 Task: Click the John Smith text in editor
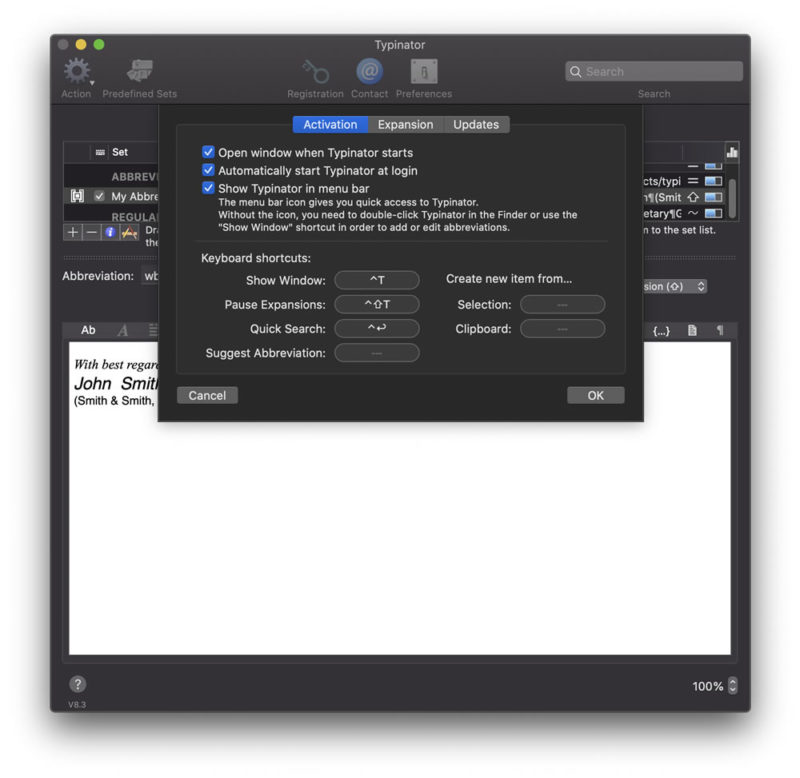(x=117, y=383)
